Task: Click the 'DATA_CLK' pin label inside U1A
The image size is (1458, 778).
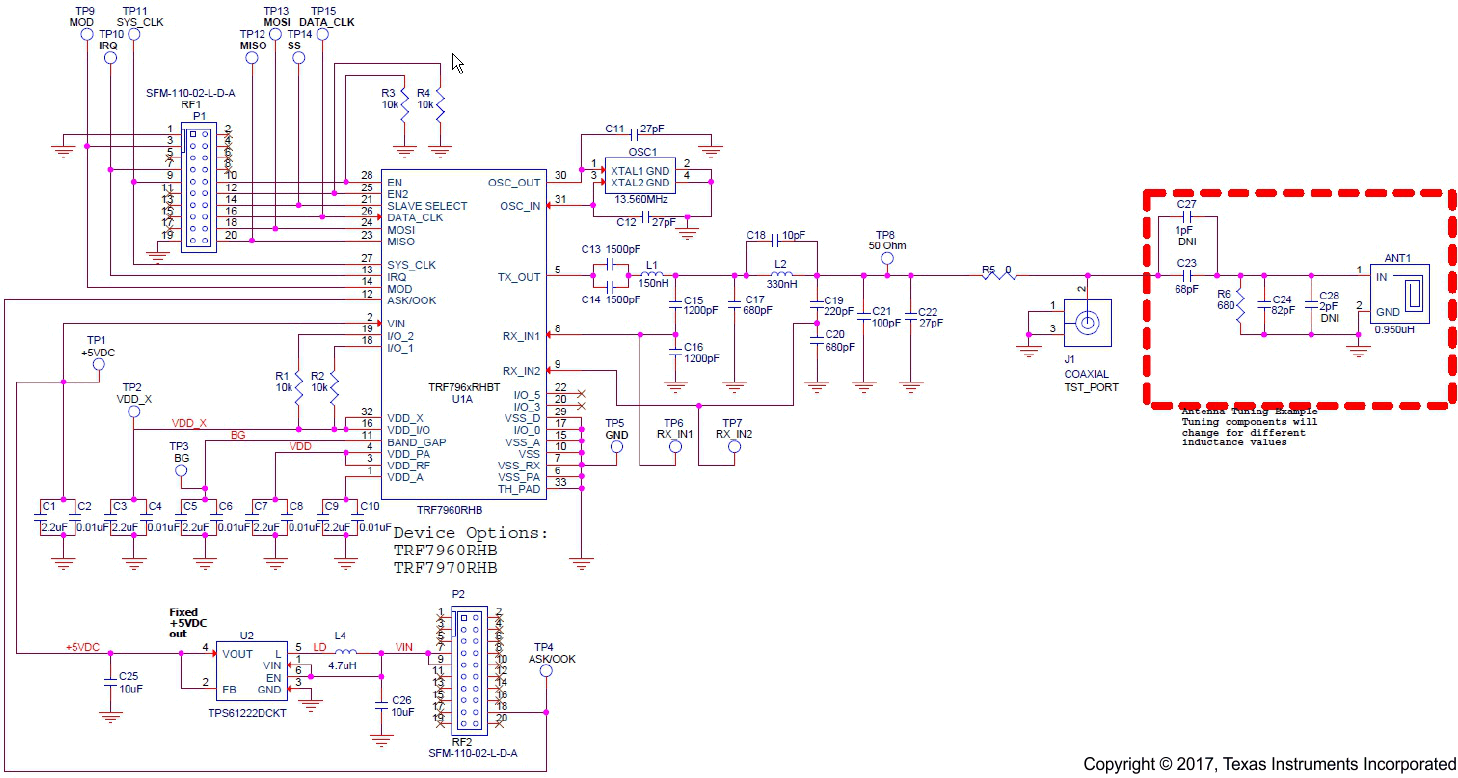Action: click(x=415, y=218)
